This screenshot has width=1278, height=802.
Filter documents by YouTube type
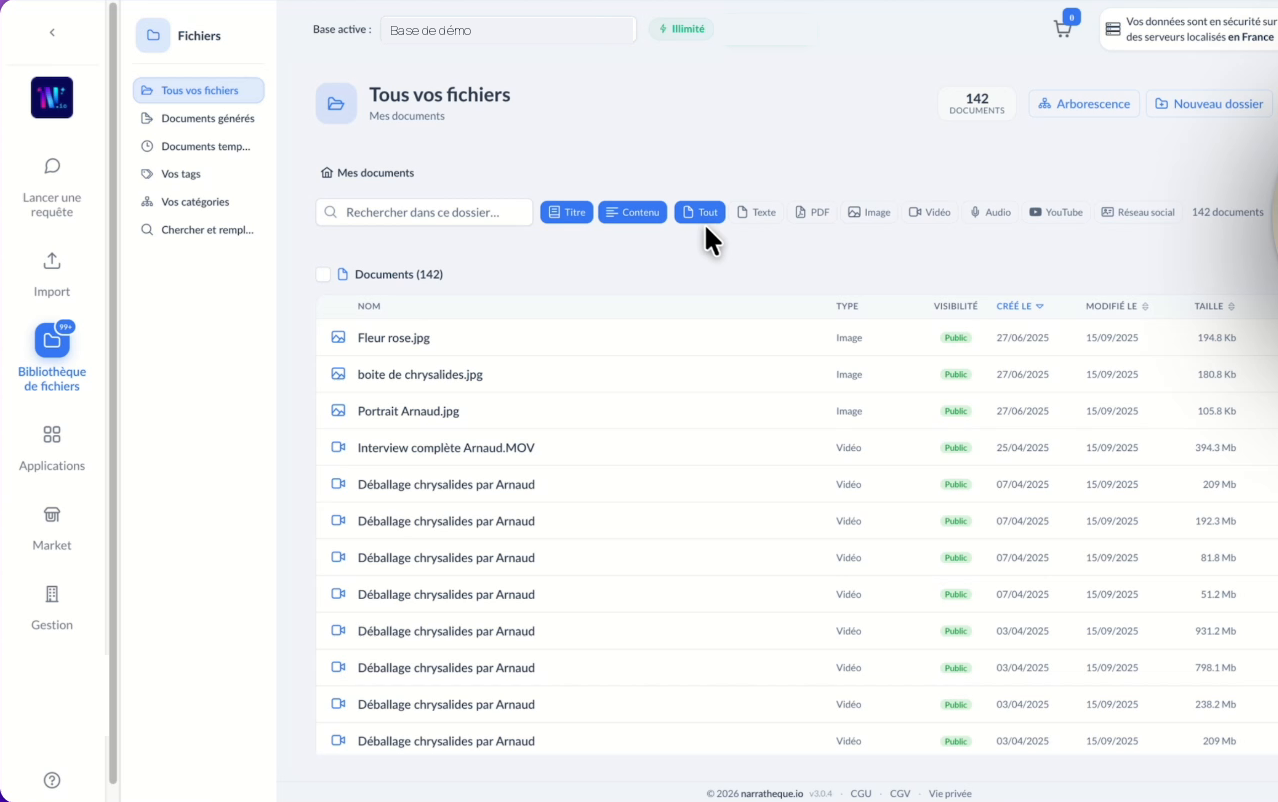click(1056, 212)
